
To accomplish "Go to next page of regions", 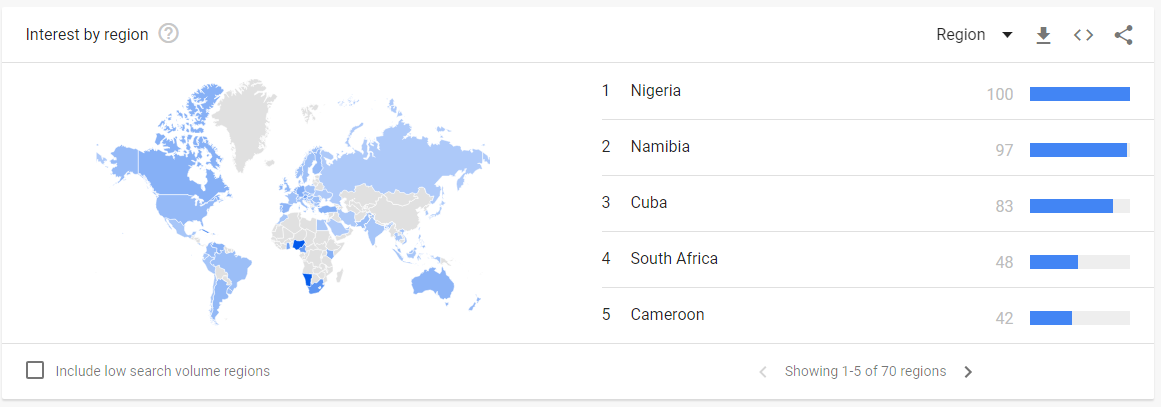I will coord(967,372).
